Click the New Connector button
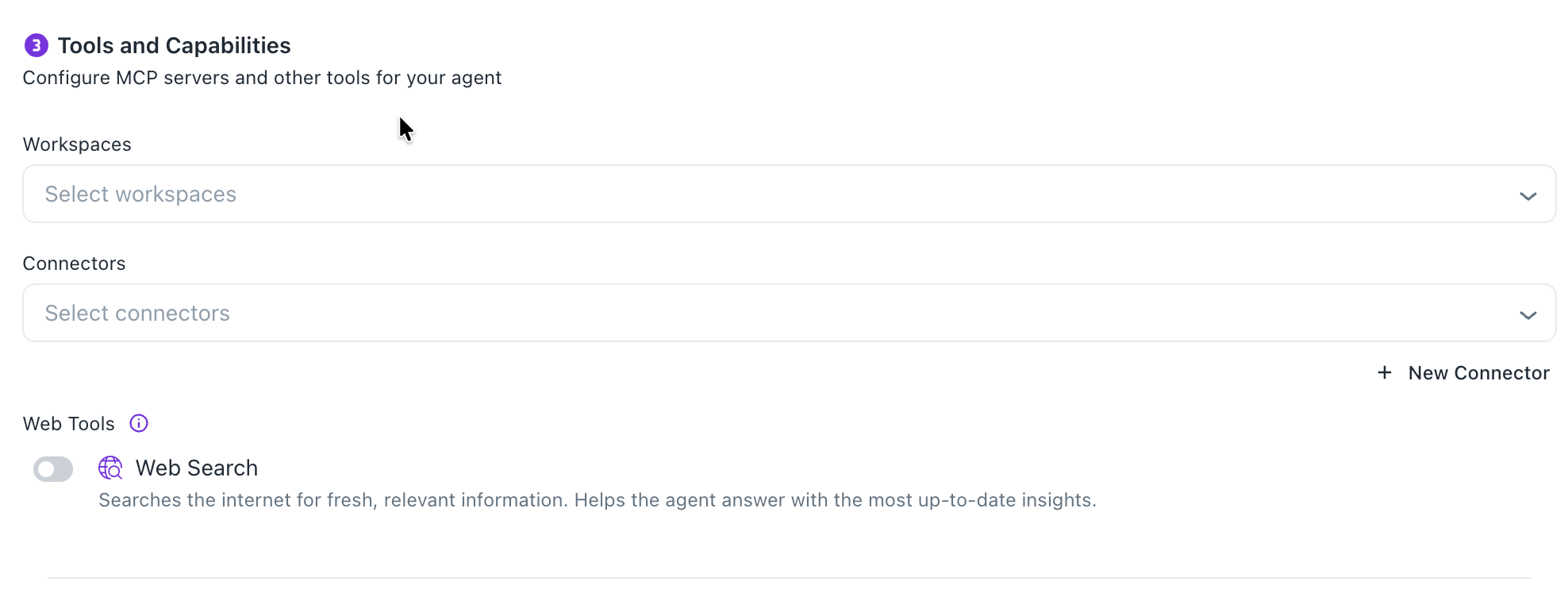Image resolution: width=1568 pixels, height=616 pixels. coord(1478,373)
